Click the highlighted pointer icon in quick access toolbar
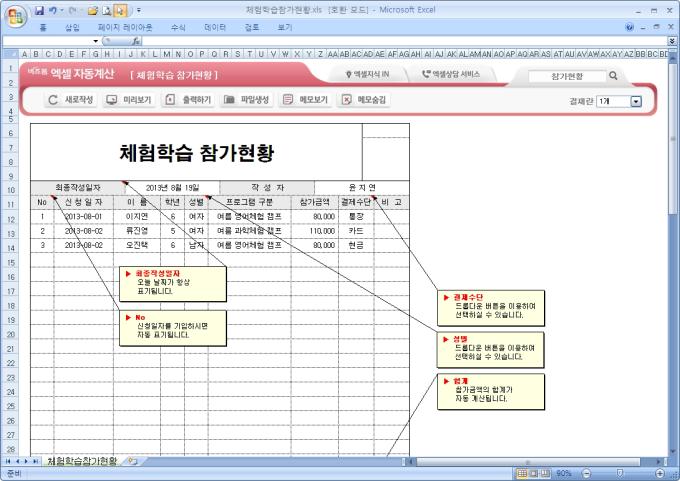The image size is (680, 481). pos(121,10)
